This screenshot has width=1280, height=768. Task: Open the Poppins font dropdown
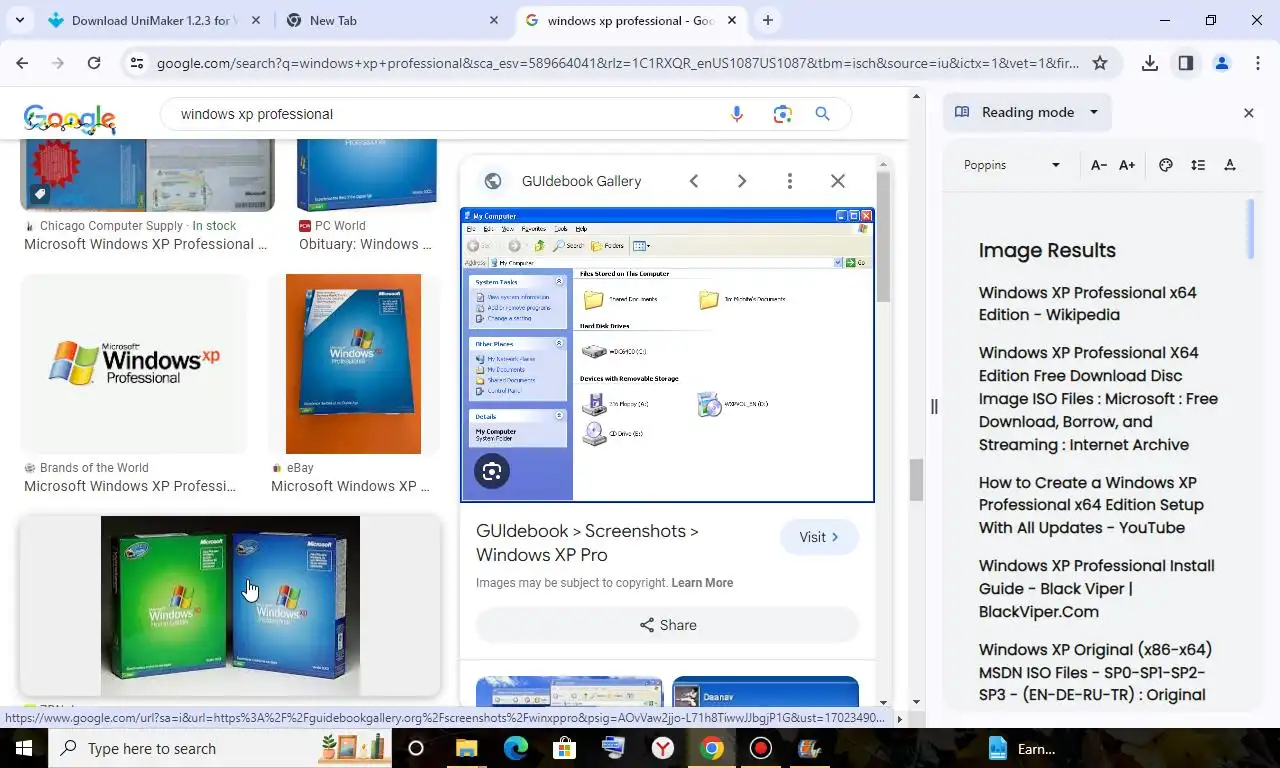pos(1012,165)
